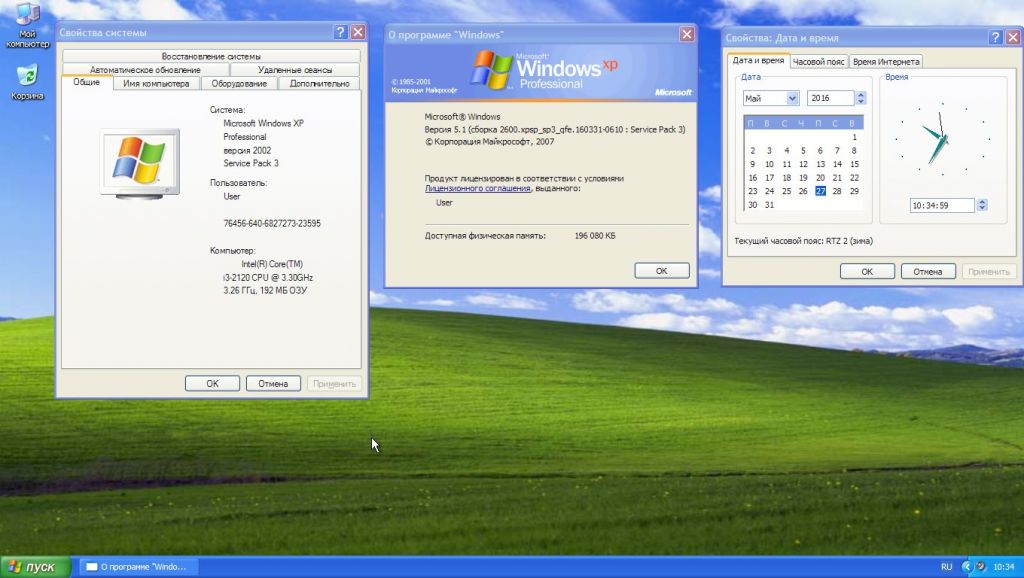
Task: Switch to 'Восстановление системы' tab
Action: point(211,56)
